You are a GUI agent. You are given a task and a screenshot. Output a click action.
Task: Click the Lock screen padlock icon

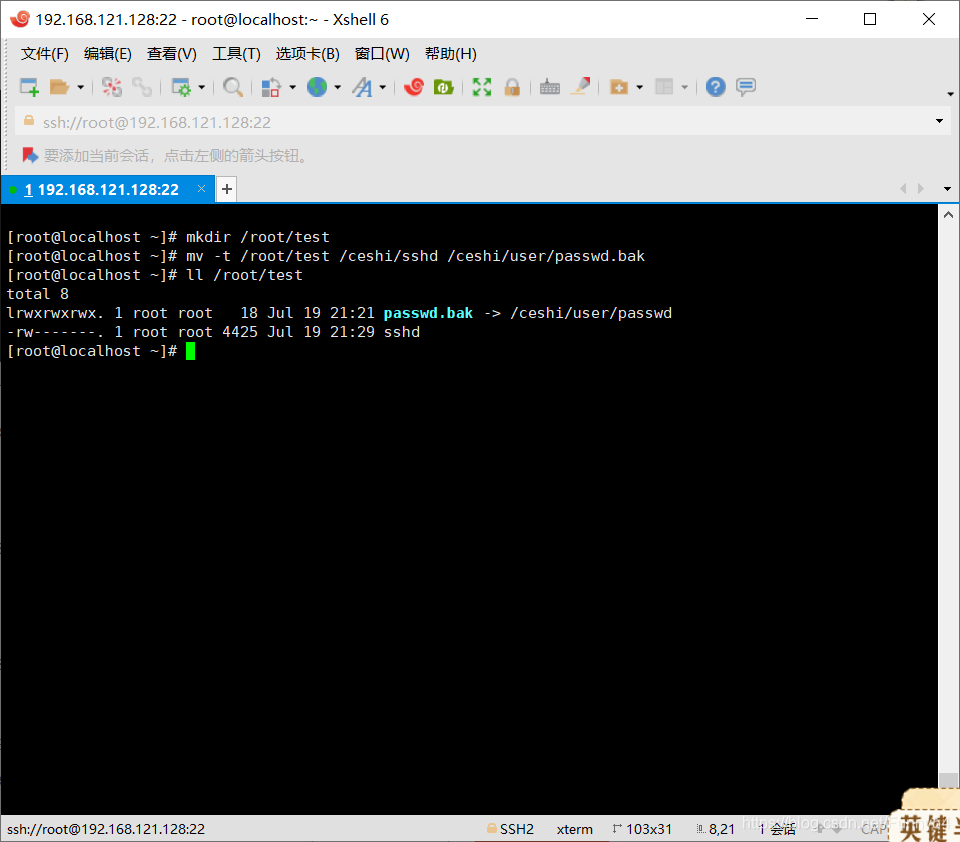[512, 87]
